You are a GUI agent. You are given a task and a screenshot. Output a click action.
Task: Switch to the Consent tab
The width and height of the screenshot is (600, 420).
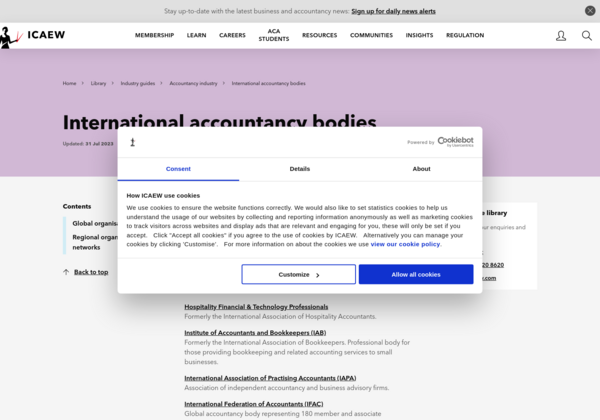pos(178,169)
